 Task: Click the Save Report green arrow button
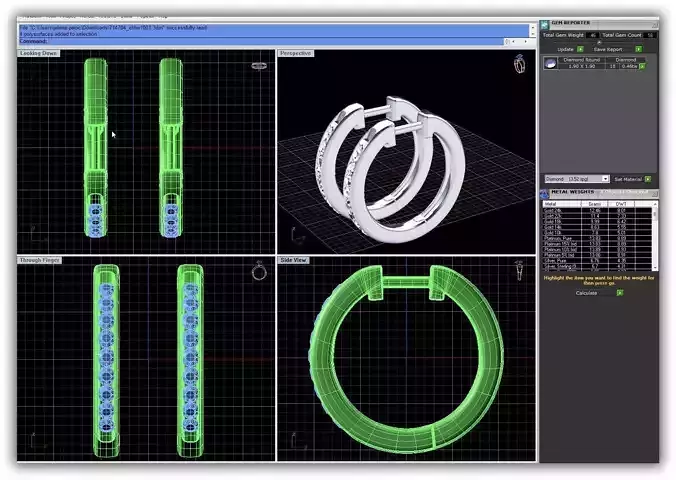tap(638, 49)
